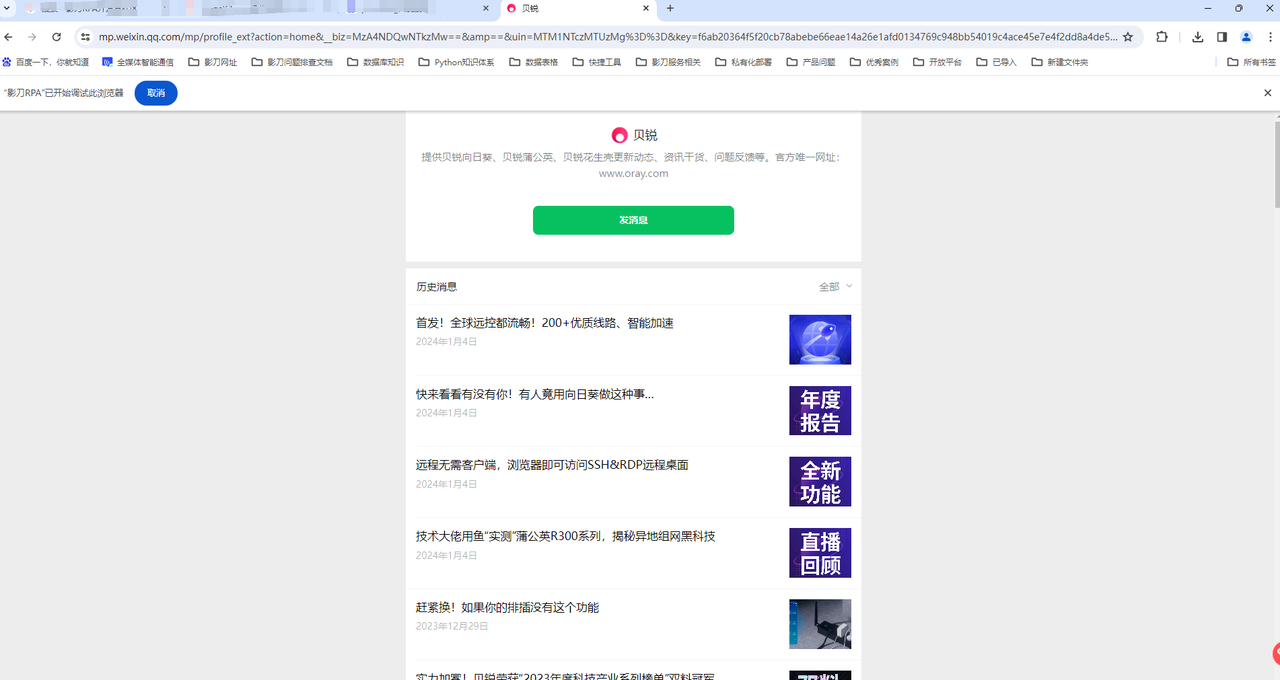Image resolution: width=1280 pixels, height=680 pixels.
Task: Open article 远程无需客户端 SSH&RDP
Action: click(552, 465)
